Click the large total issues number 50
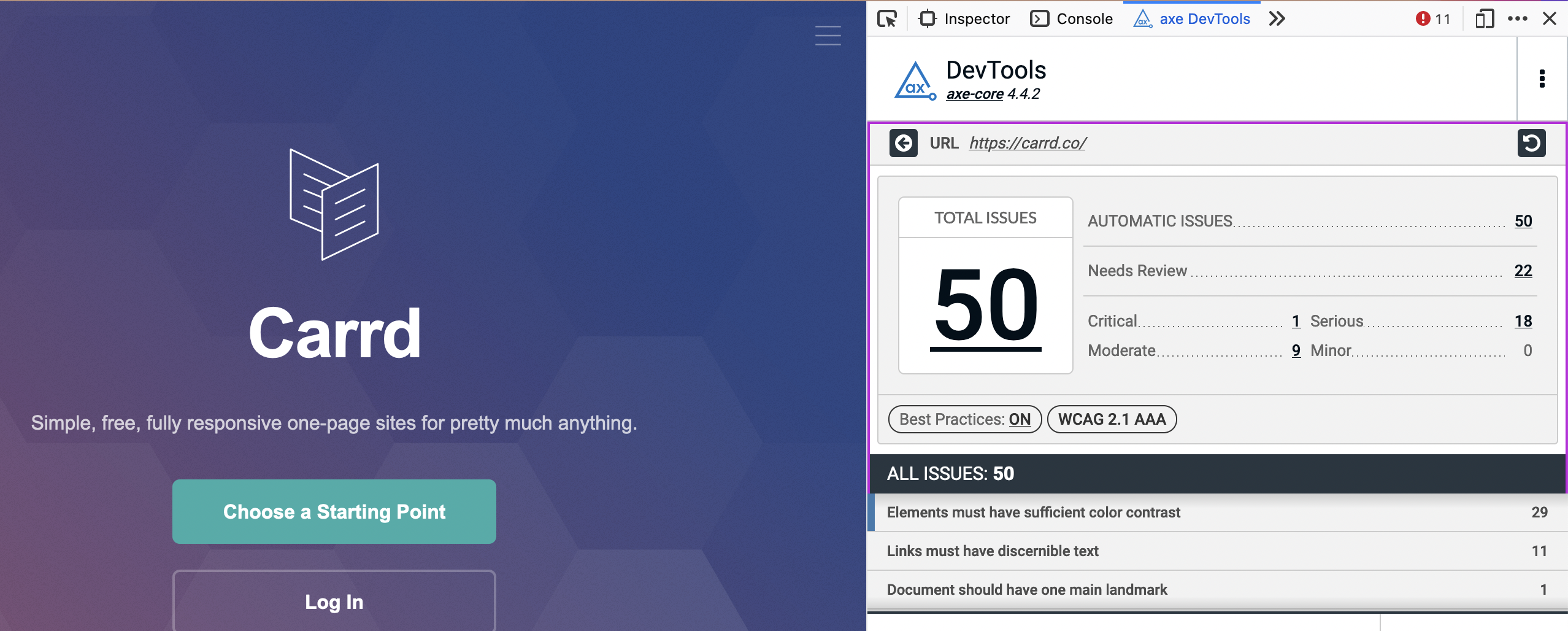Image resolution: width=1568 pixels, height=631 pixels. pyautogui.click(x=986, y=307)
